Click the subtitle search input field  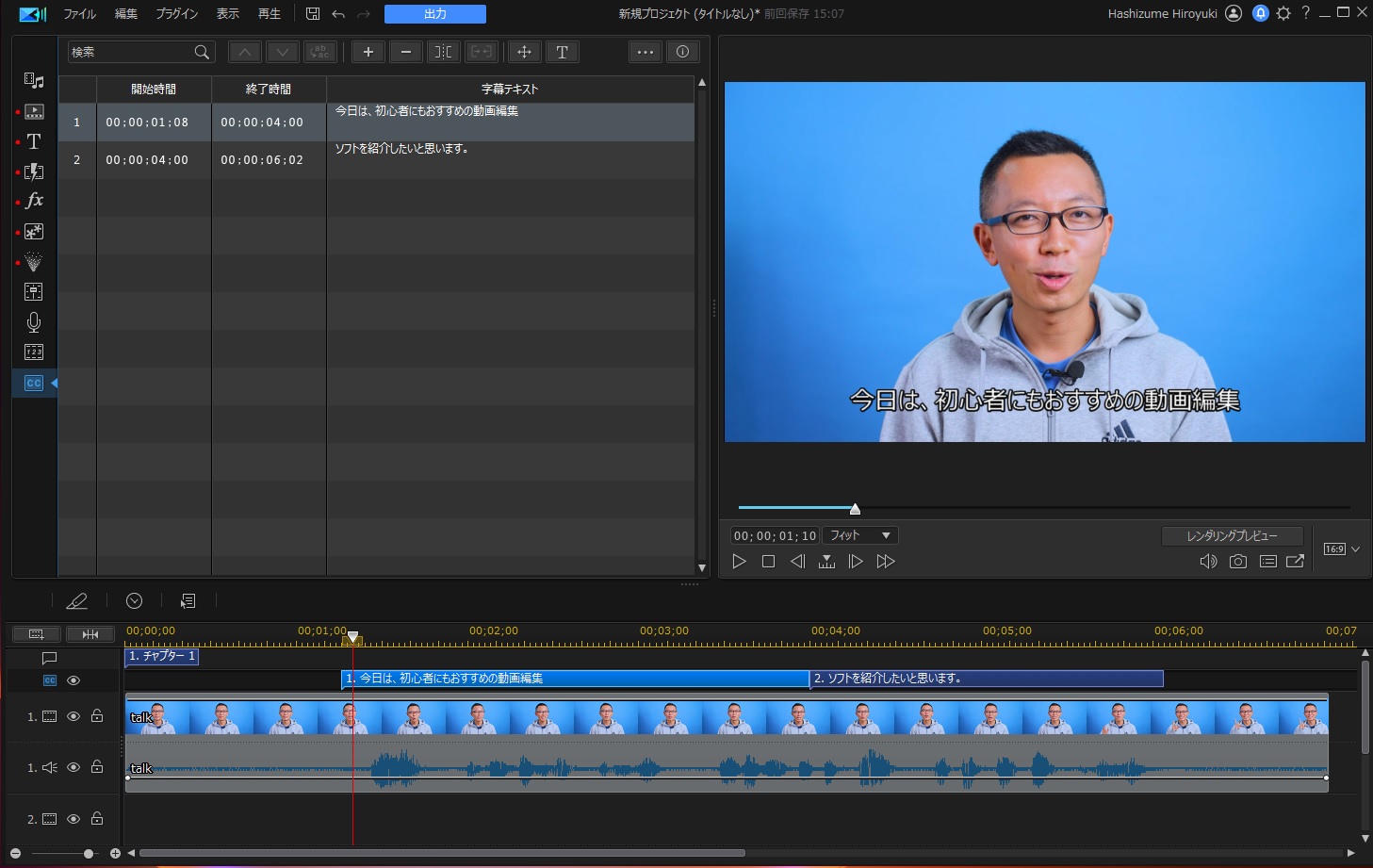point(130,52)
